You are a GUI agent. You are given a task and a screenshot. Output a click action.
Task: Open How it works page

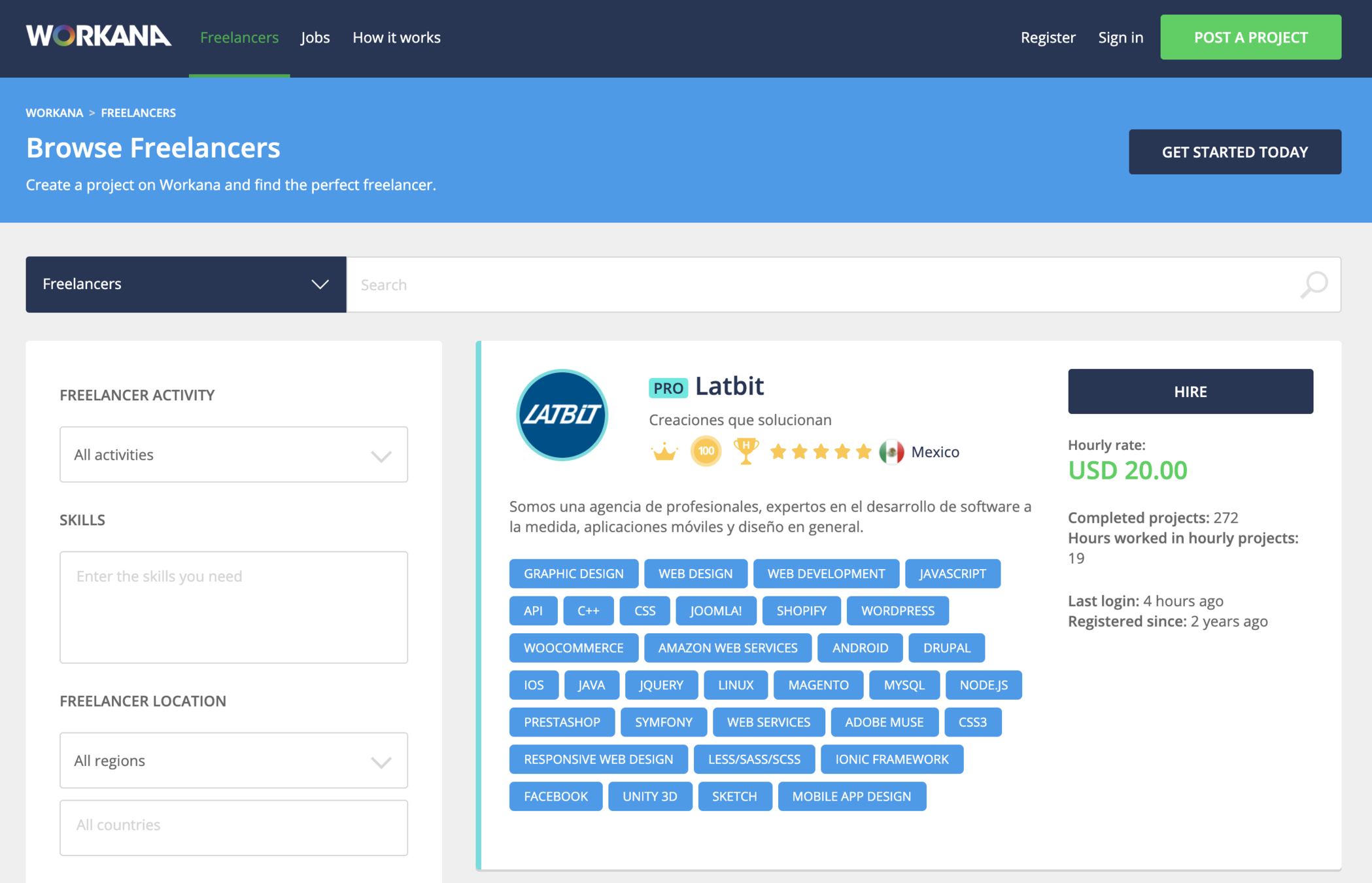[x=396, y=37]
